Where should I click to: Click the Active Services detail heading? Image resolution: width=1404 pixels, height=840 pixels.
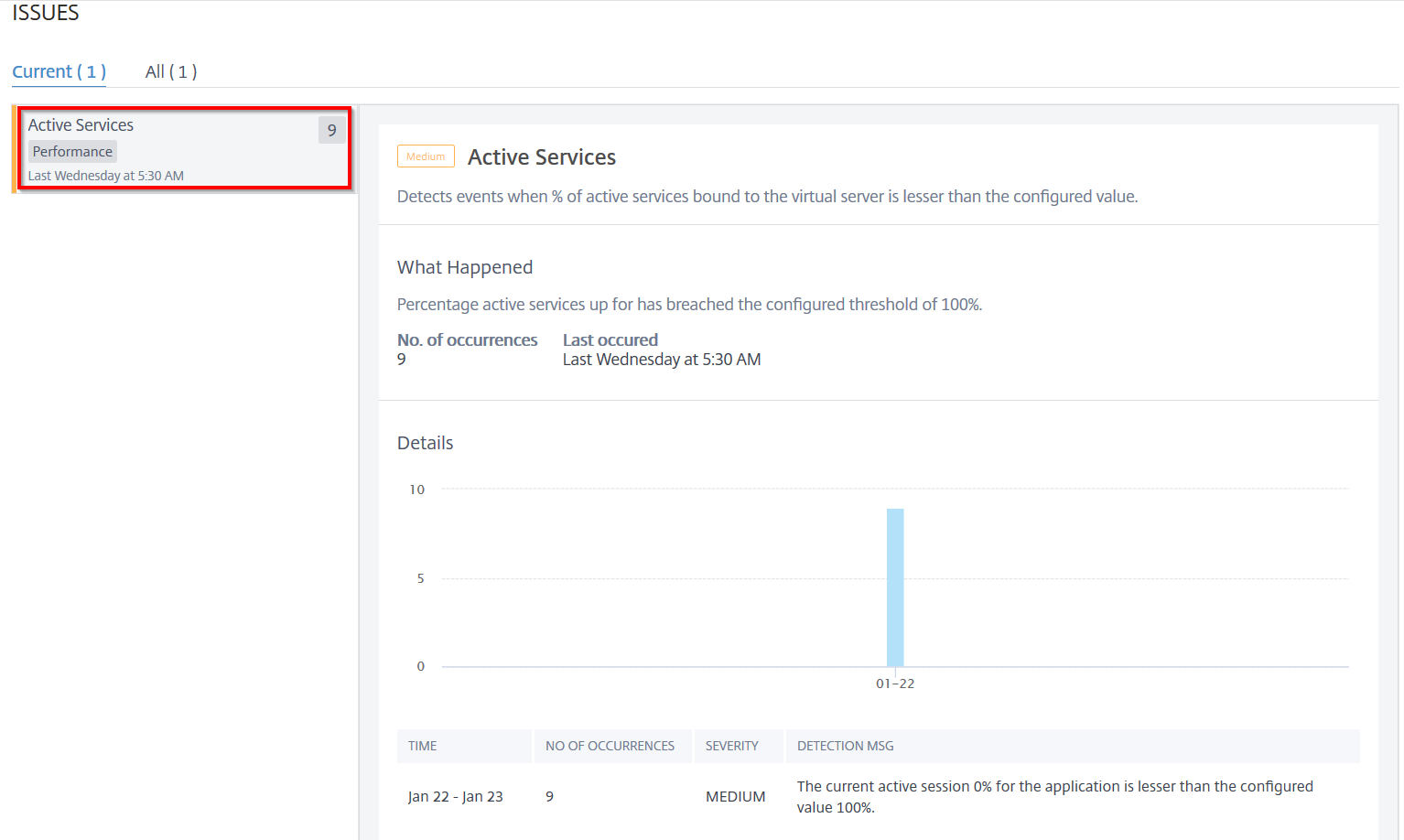pyautogui.click(x=542, y=157)
